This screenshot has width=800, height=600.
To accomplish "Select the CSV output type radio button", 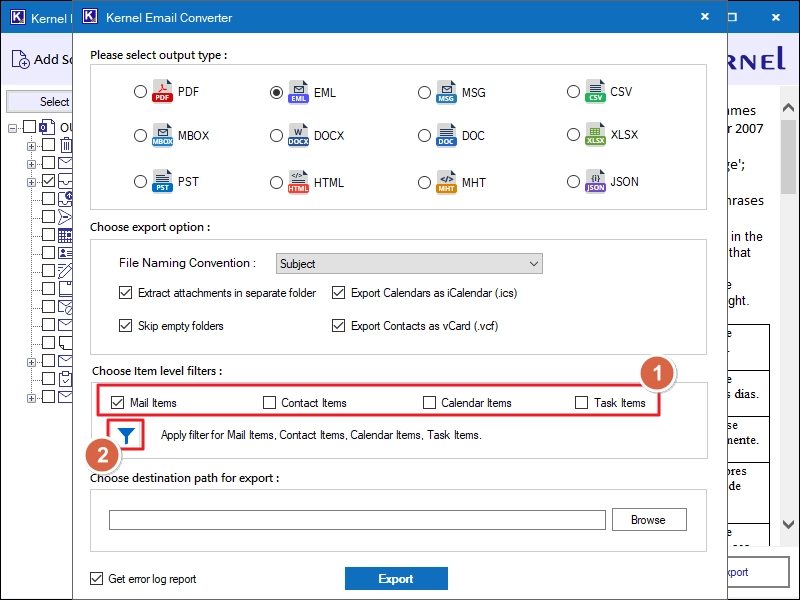I will [x=573, y=92].
